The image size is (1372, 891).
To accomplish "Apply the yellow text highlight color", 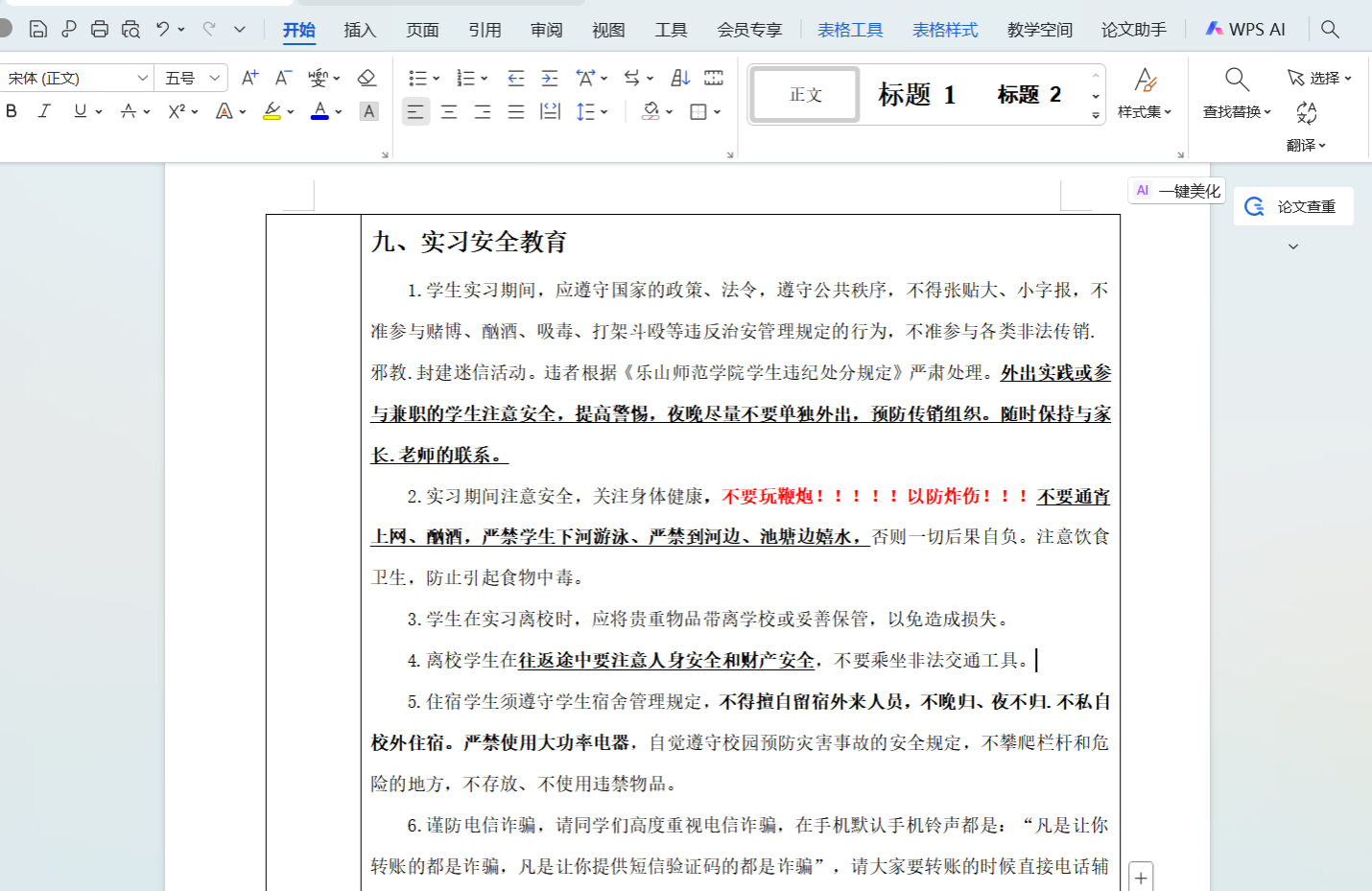I will pos(272,111).
